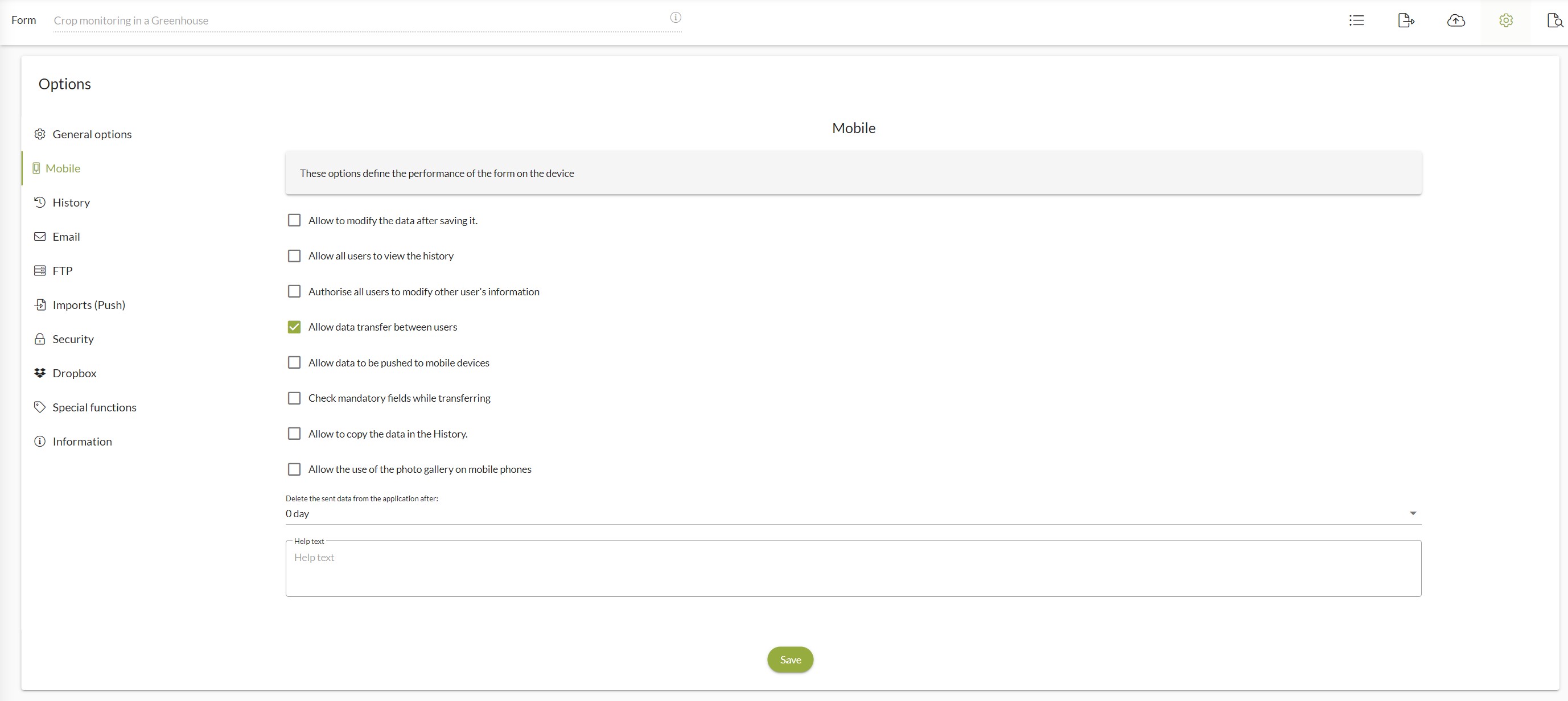Open the settings gear icon
Viewport: 1568px width, 701px height.
click(1505, 20)
